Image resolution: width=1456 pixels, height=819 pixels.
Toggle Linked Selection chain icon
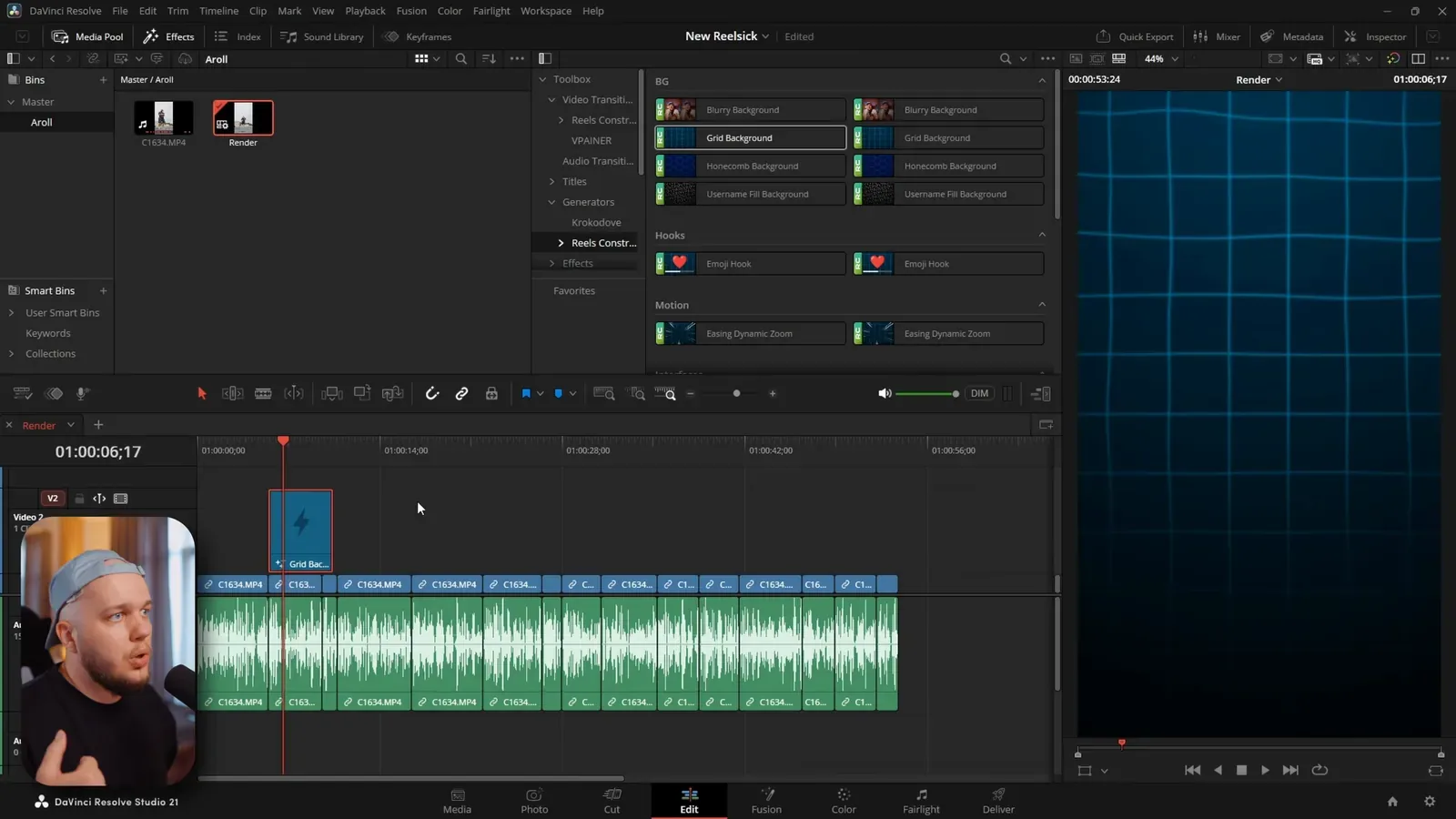click(x=462, y=393)
